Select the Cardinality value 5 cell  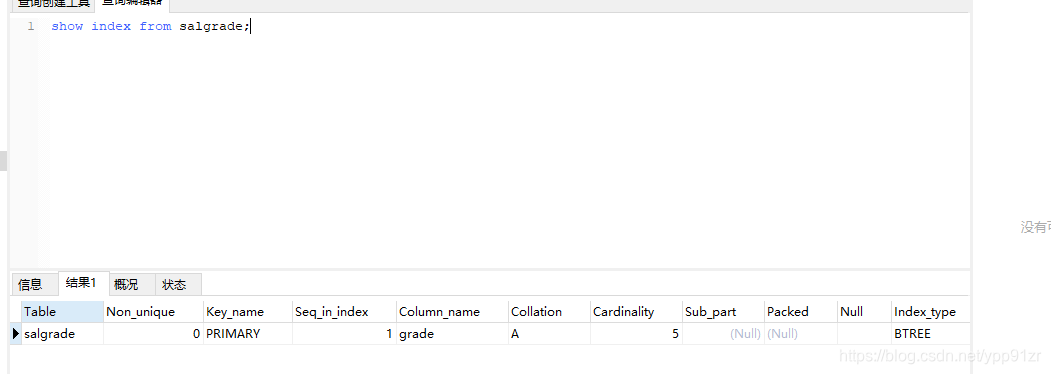pyautogui.click(x=636, y=334)
